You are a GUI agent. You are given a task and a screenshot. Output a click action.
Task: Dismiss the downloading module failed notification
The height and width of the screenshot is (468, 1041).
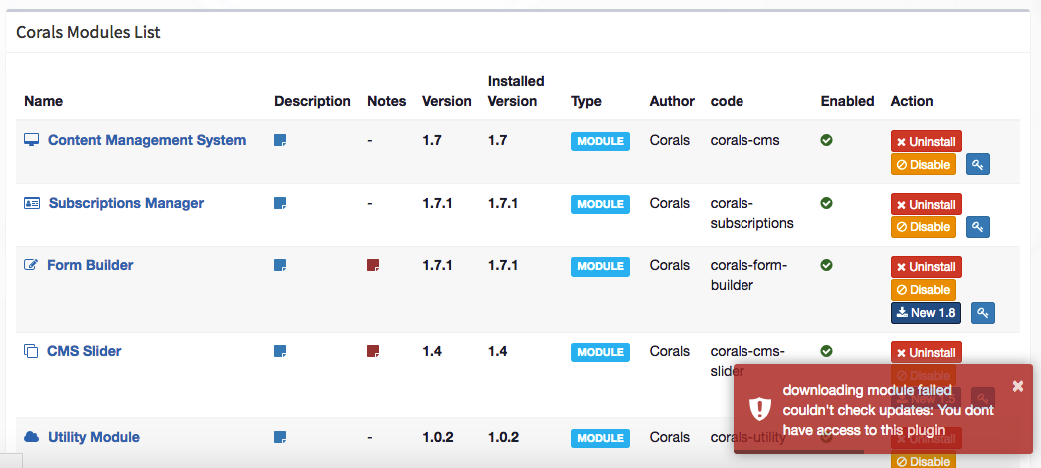(x=1018, y=386)
